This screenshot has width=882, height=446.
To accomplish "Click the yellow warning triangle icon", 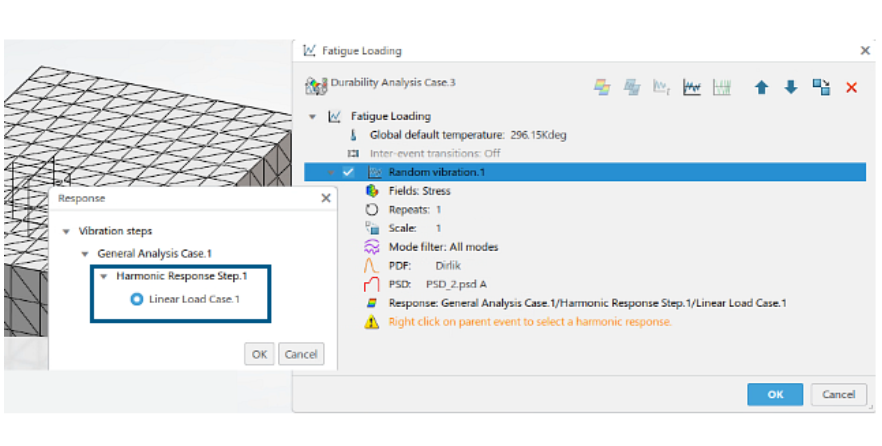I will 371,322.
